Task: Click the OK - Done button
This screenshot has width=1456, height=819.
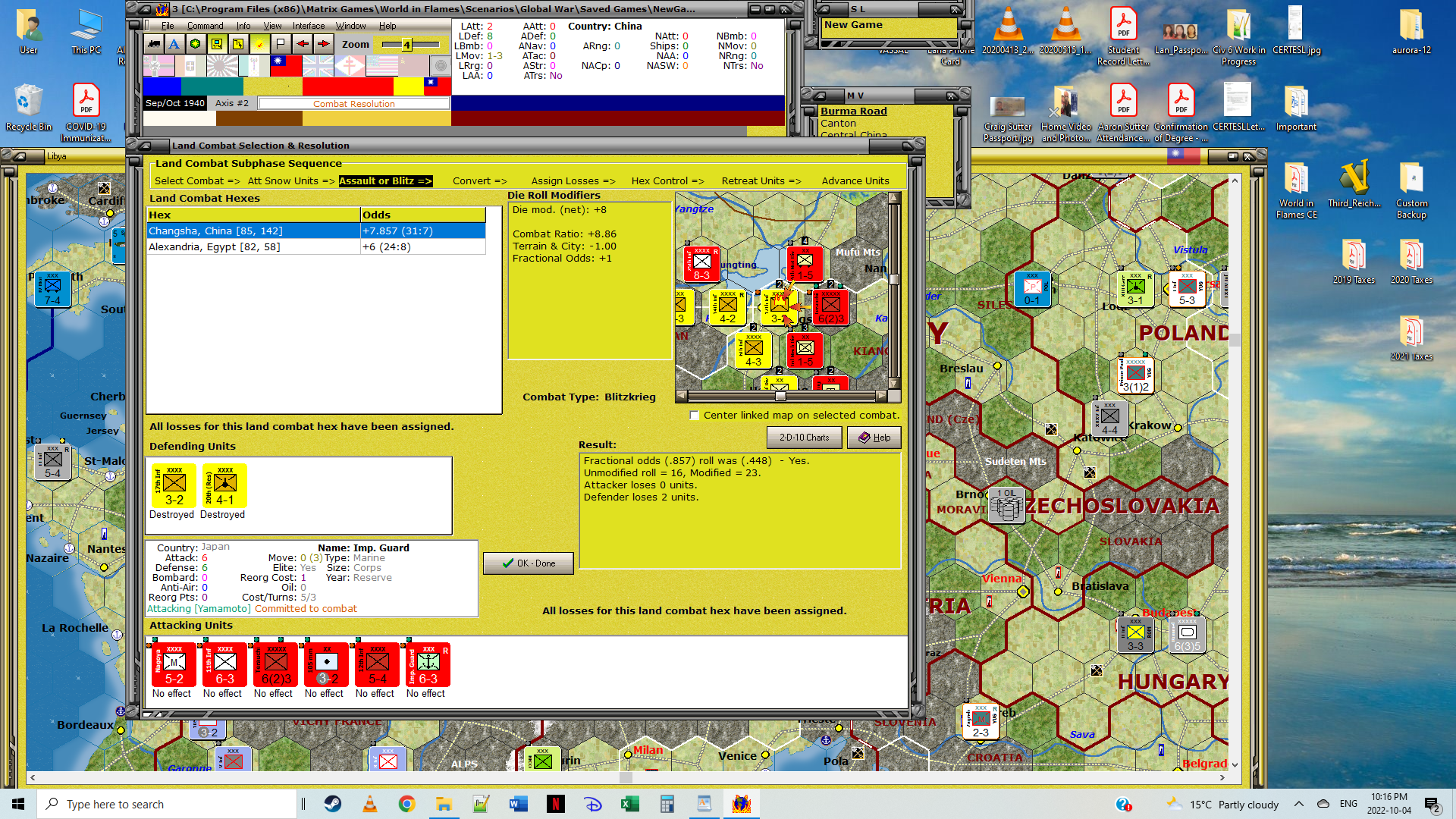Action: pos(529,563)
